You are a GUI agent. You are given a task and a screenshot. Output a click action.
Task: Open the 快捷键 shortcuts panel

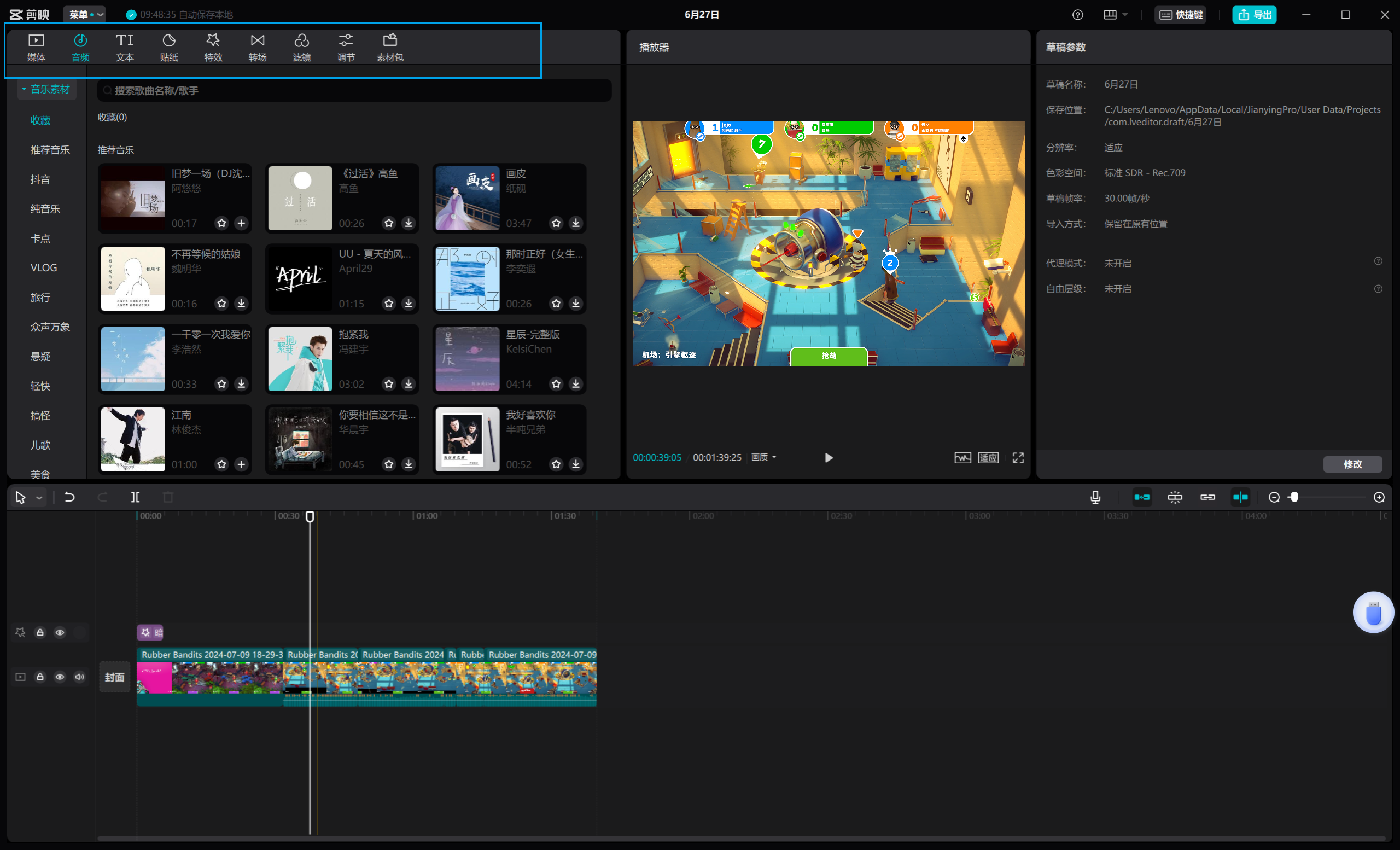(x=1181, y=15)
